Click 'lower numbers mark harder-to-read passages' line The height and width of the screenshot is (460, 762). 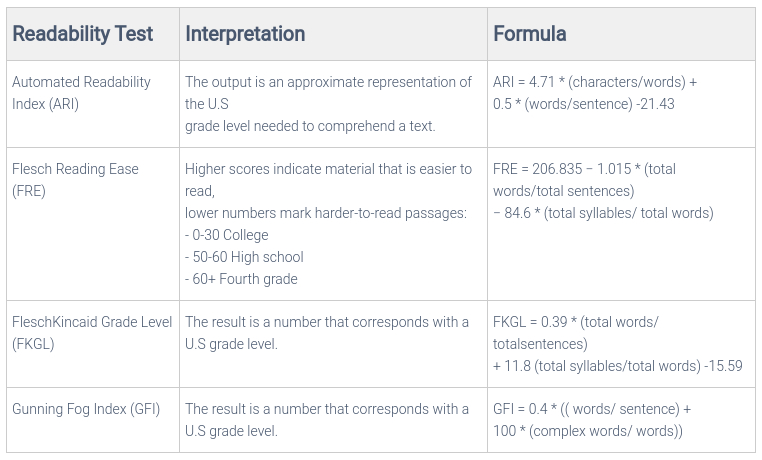[326, 213]
